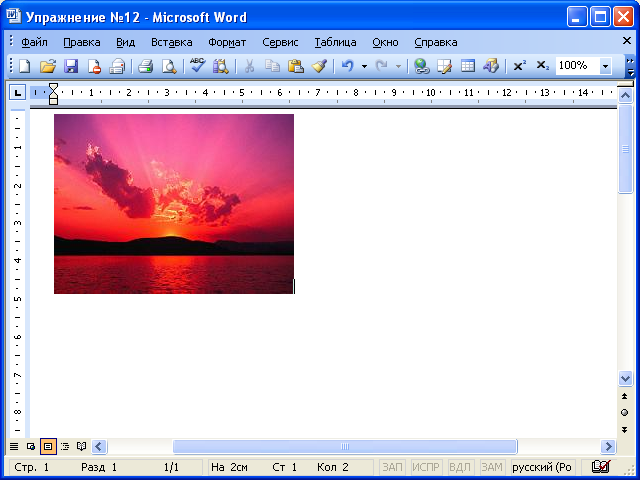Run the ABC spelling check
This screenshot has height=480, width=640.
pos(198,65)
